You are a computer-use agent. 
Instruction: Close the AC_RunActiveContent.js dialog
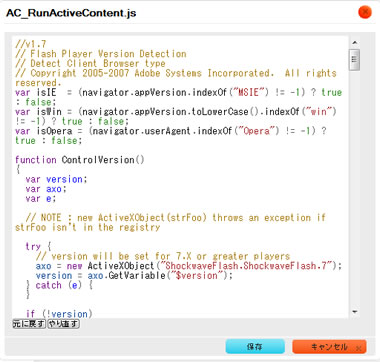tap(365, 13)
